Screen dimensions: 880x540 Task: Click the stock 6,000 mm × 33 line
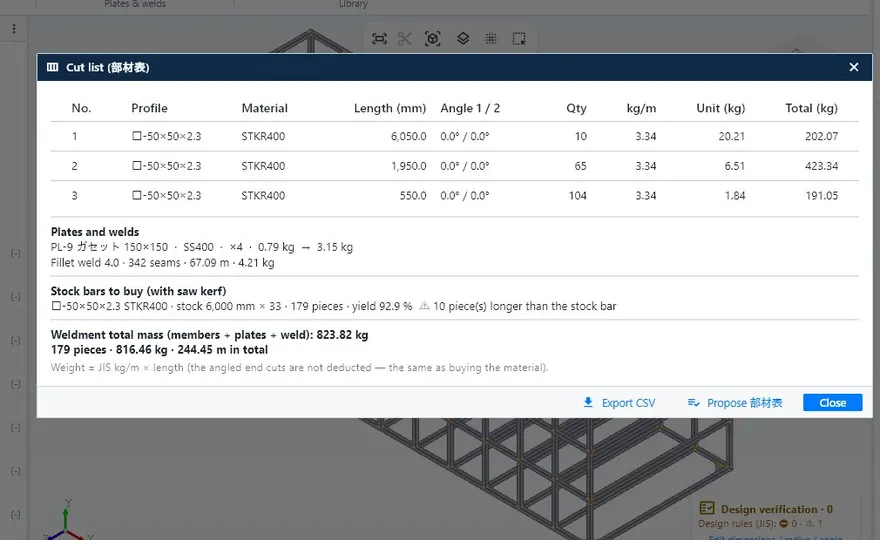(333, 306)
